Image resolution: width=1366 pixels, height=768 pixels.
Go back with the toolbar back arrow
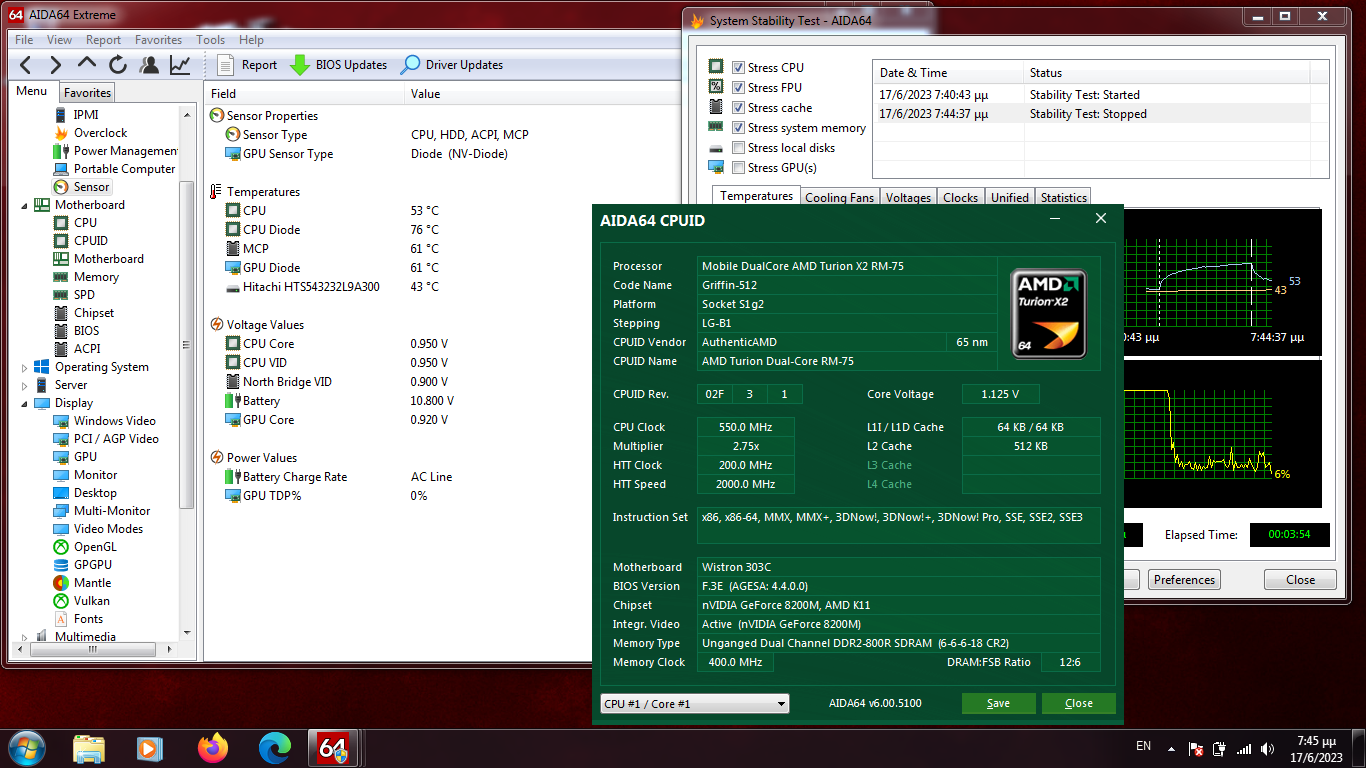pyautogui.click(x=26, y=65)
